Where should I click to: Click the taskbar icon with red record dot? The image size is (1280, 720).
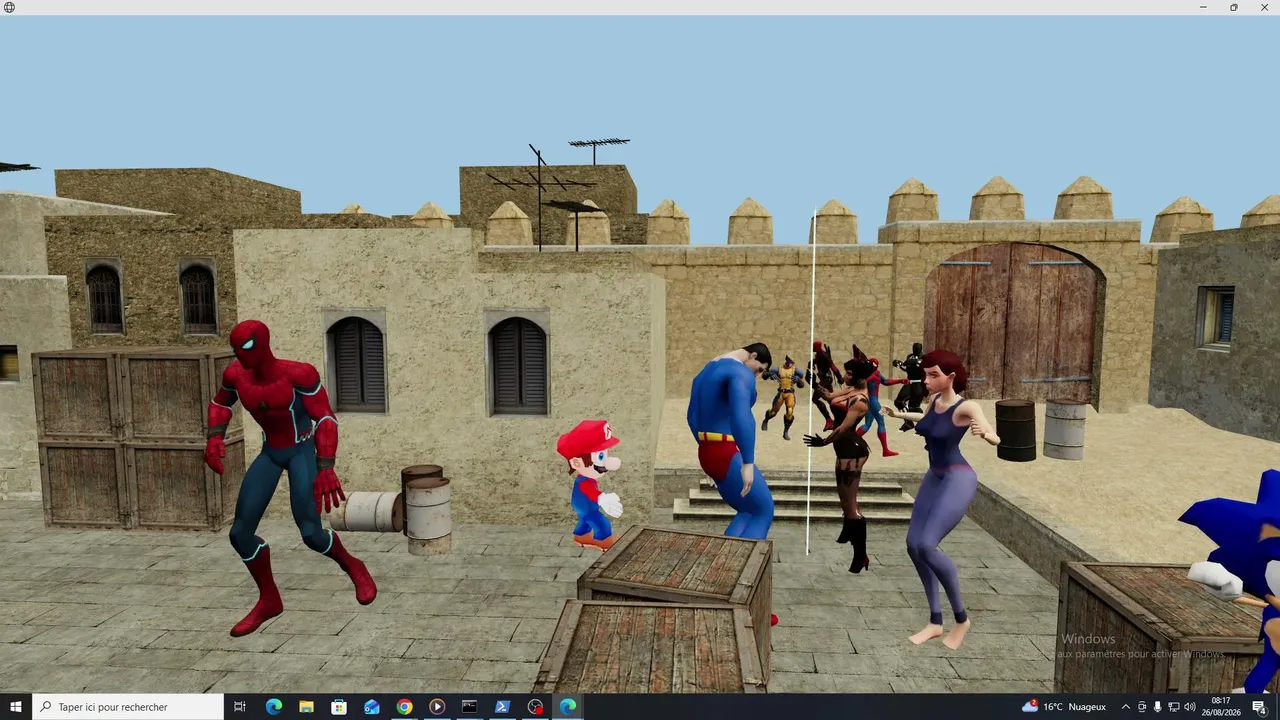click(535, 707)
